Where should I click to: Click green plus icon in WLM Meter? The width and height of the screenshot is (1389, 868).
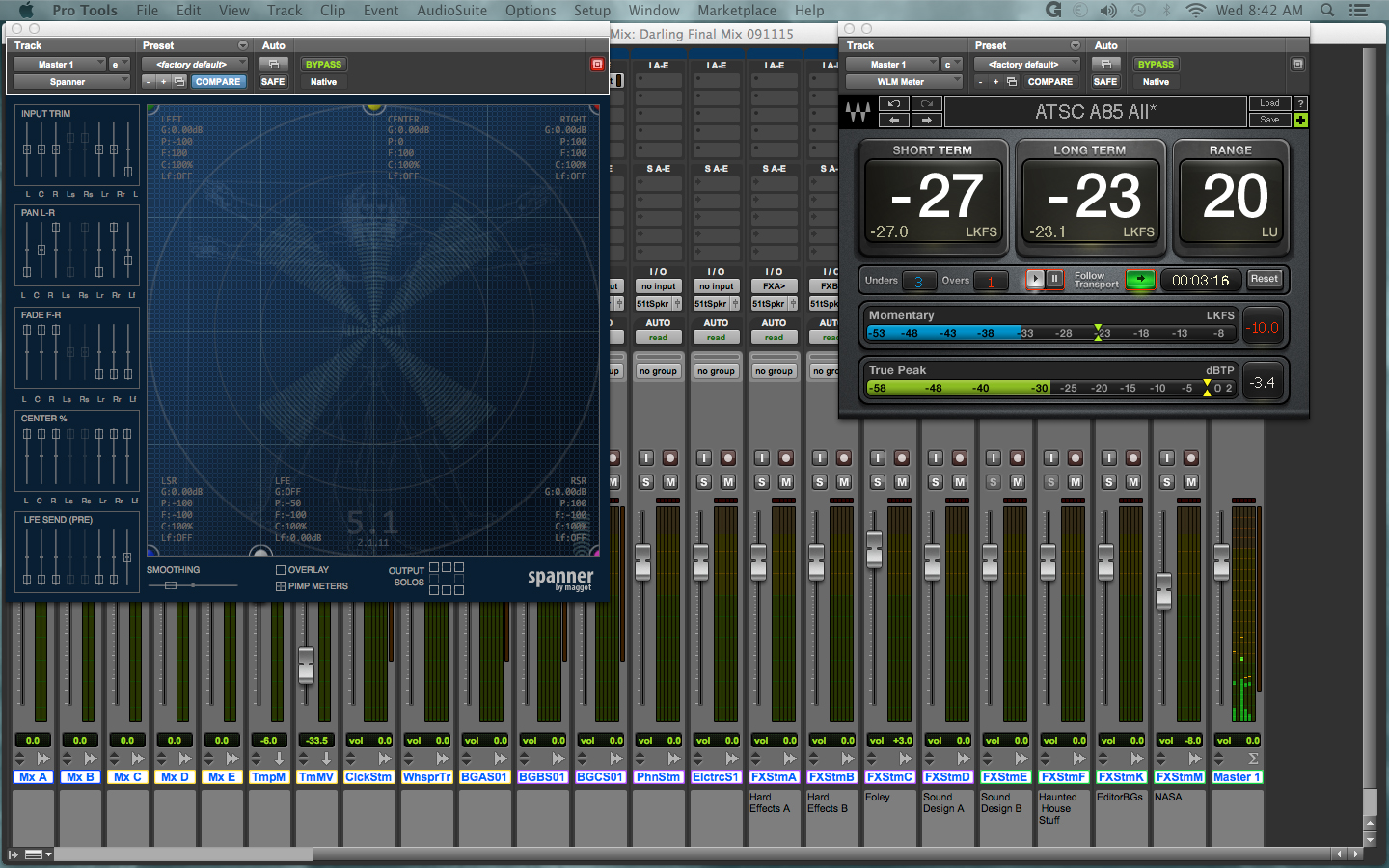point(1300,120)
